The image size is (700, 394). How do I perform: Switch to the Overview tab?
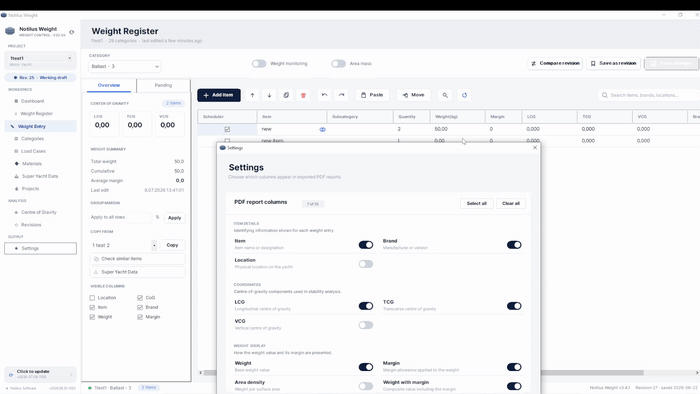pos(109,85)
